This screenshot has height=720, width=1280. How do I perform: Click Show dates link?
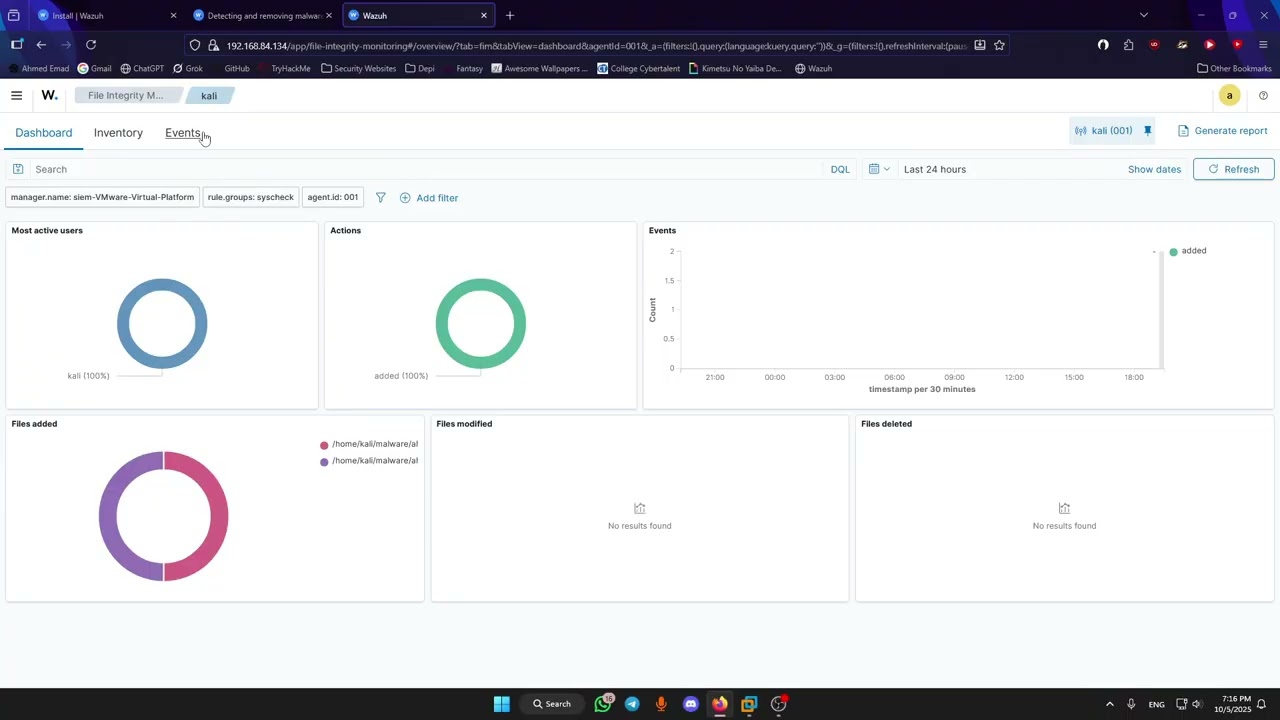(x=1154, y=169)
